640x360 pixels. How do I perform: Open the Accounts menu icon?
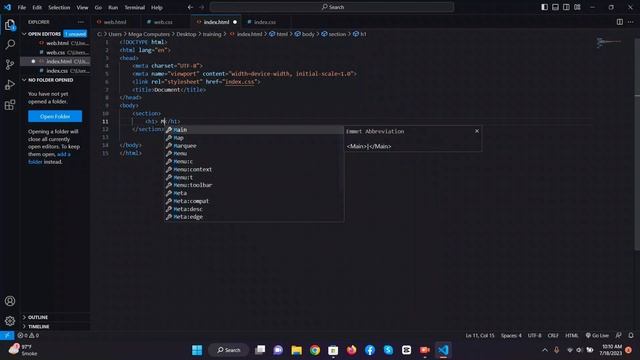tap(10, 301)
